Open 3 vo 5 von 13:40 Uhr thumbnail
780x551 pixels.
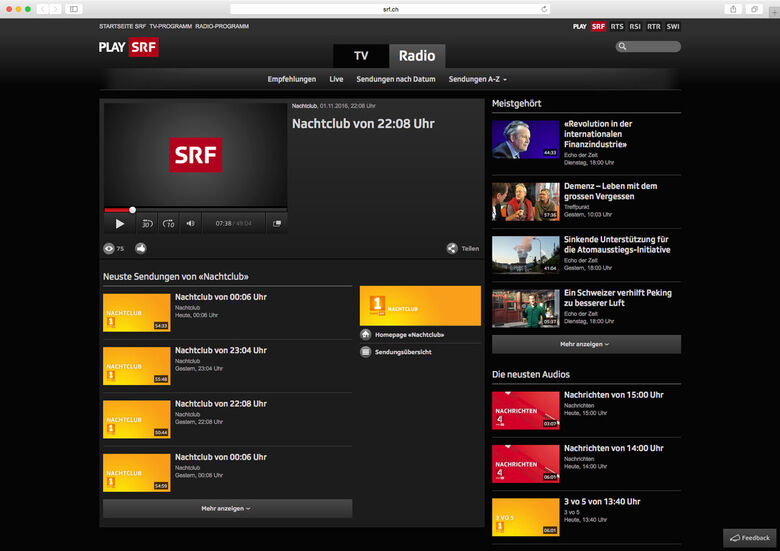(x=526, y=517)
